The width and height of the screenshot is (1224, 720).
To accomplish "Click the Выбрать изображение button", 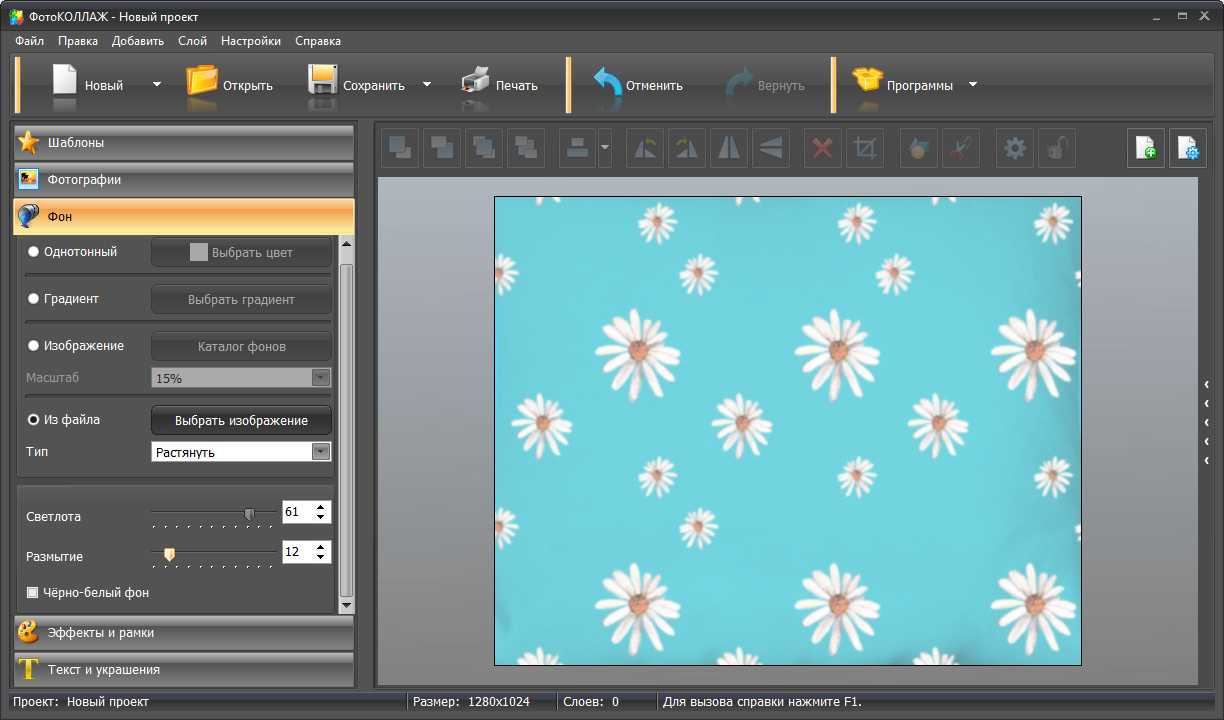I will click(x=241, y=421).
